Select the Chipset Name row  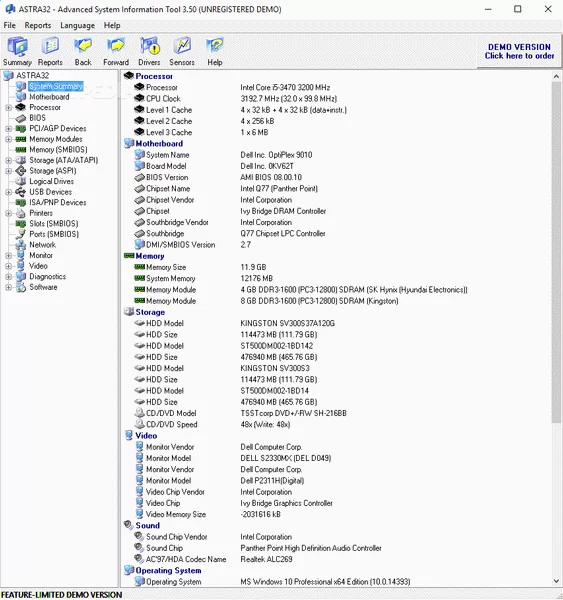(226, 189)
